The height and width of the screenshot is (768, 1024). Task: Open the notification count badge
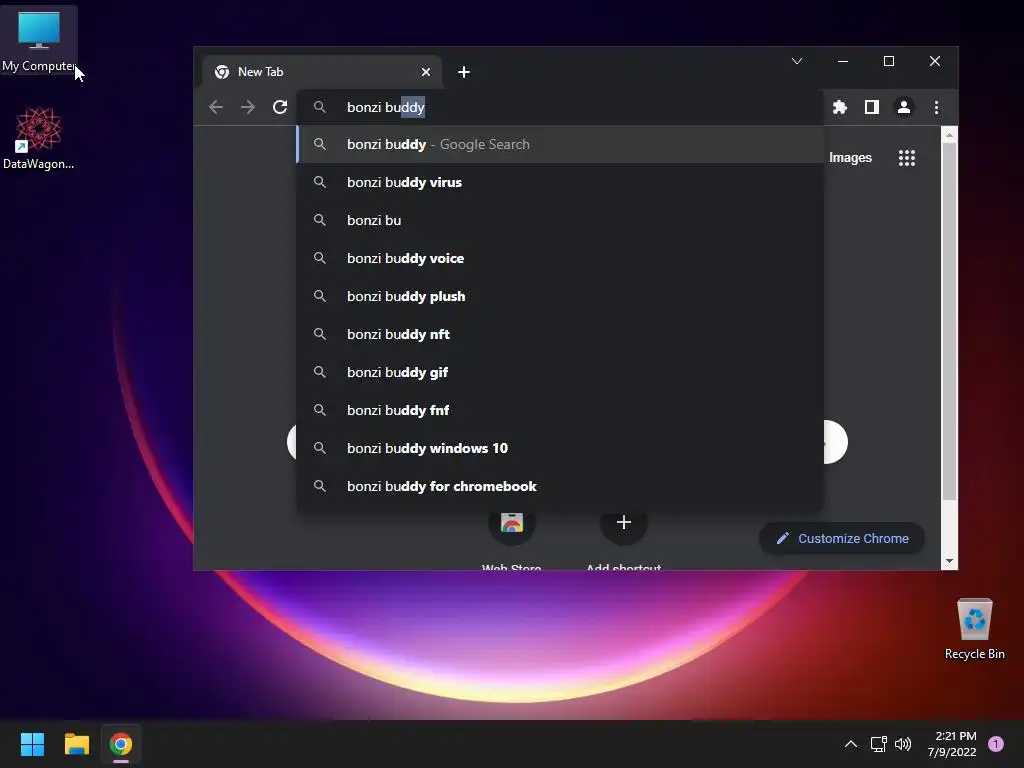(x=996, y=744)
